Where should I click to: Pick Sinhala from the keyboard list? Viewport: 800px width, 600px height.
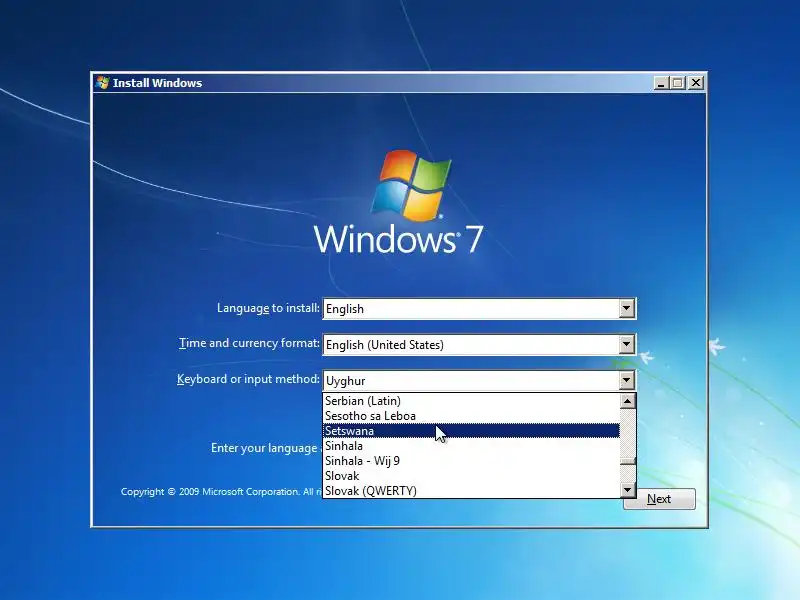[x=471, y=446]
